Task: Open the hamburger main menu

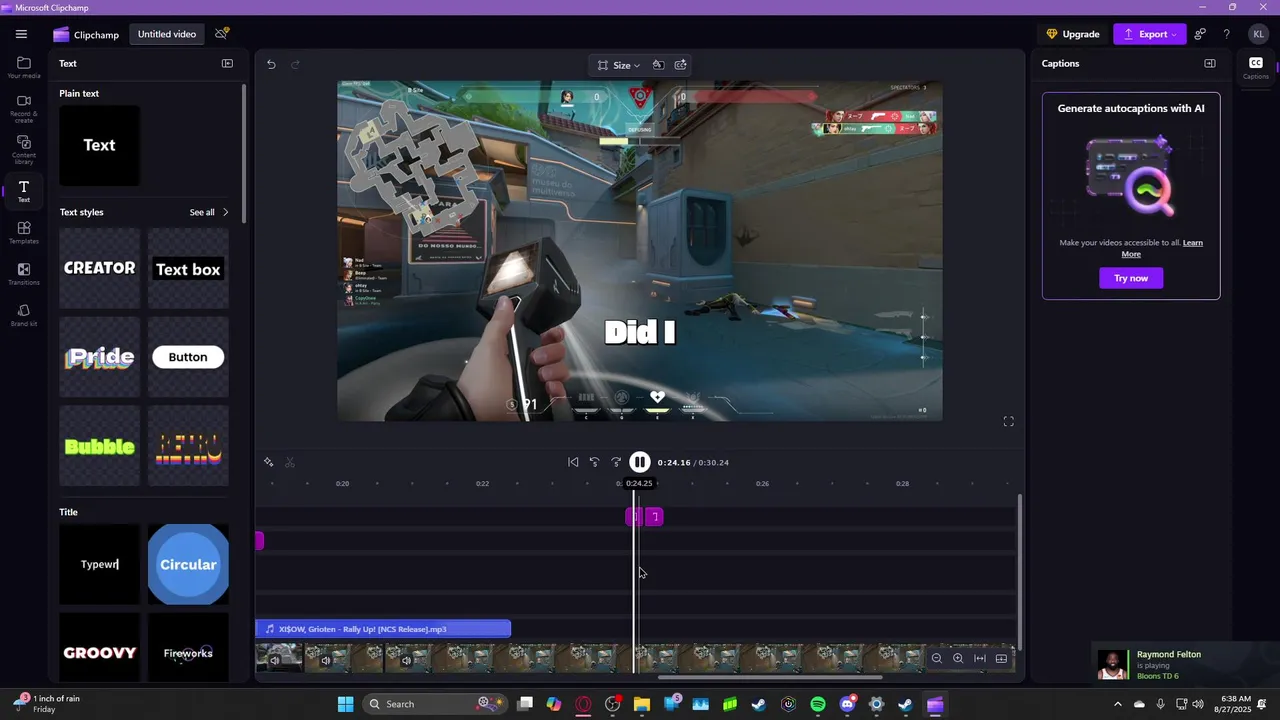Action: pos(21,34)
